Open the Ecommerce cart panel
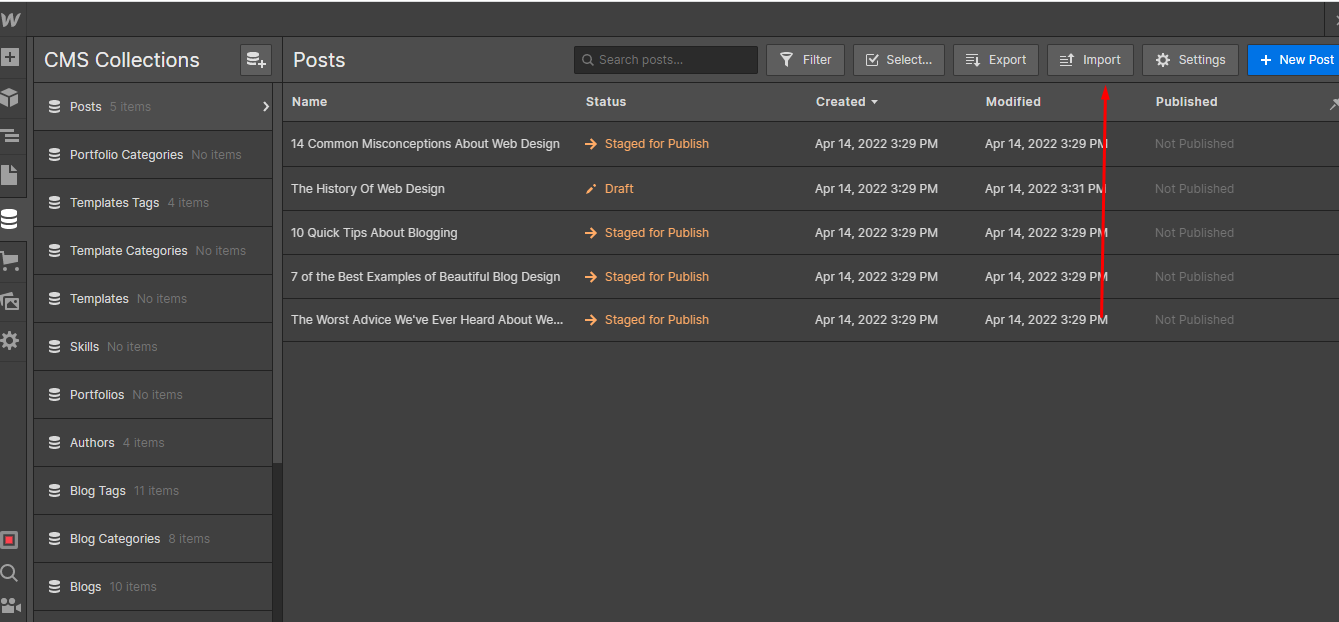The image size is (1339, 622). [10, 261]
